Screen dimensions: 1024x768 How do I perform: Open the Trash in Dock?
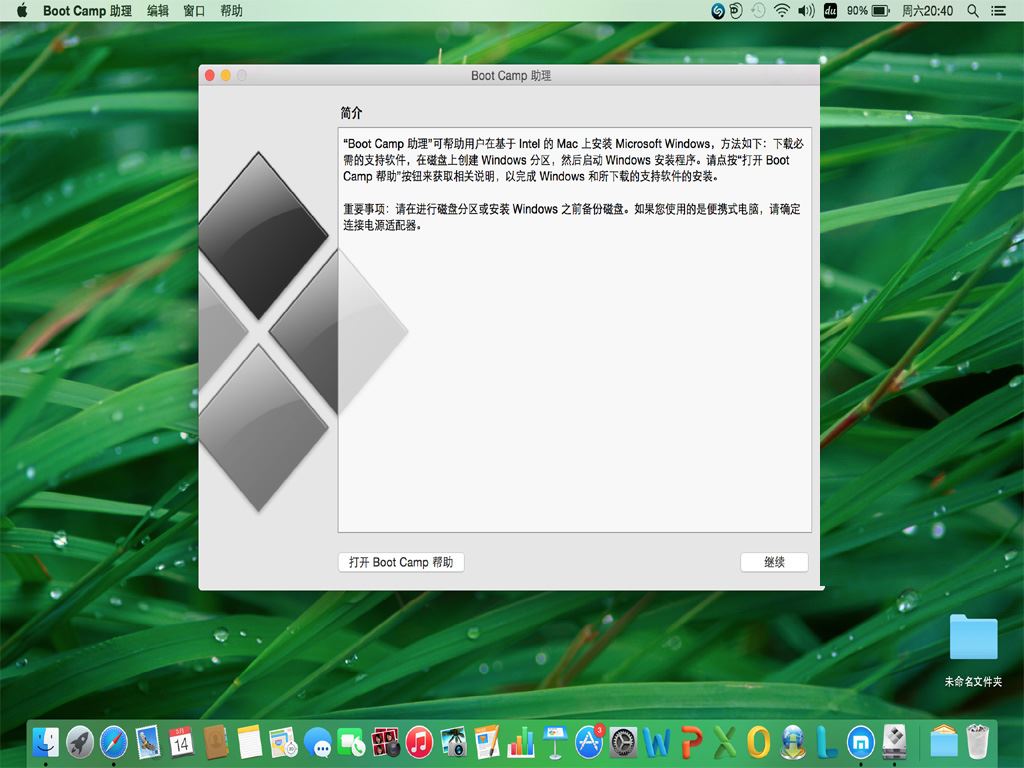coord(978,742)
